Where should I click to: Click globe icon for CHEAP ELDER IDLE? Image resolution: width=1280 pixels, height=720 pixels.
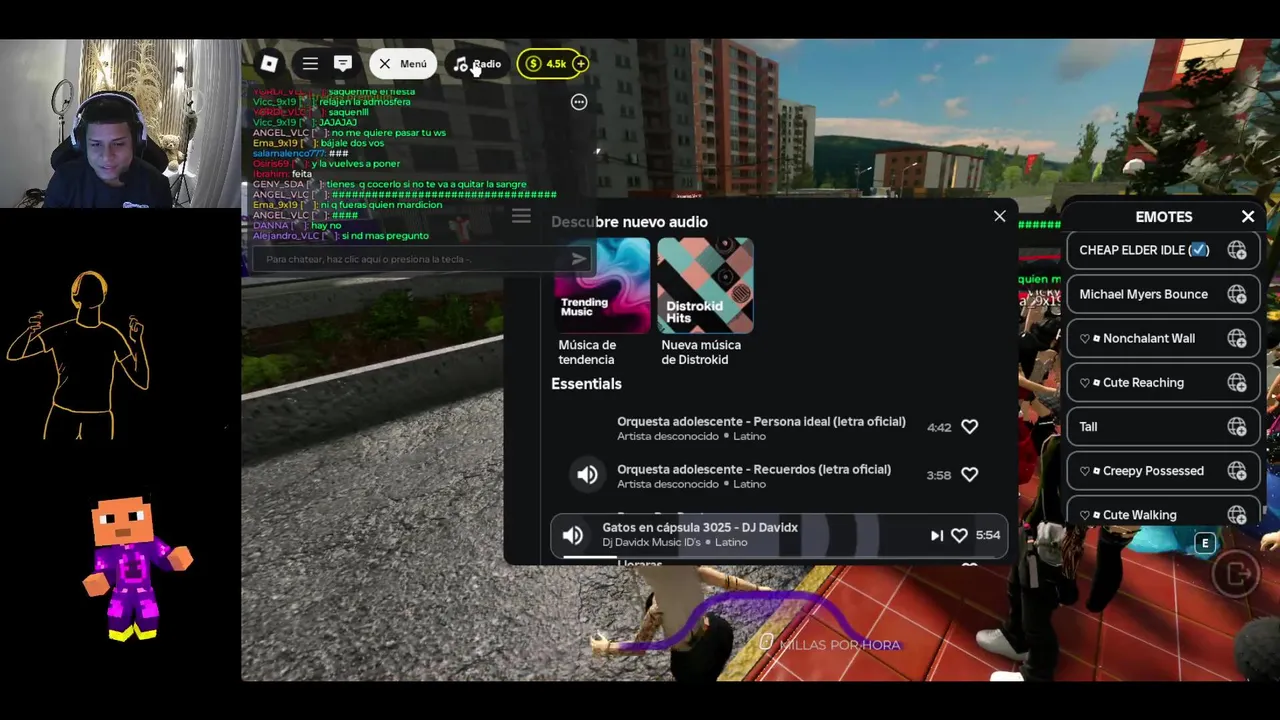point(1237,250)
